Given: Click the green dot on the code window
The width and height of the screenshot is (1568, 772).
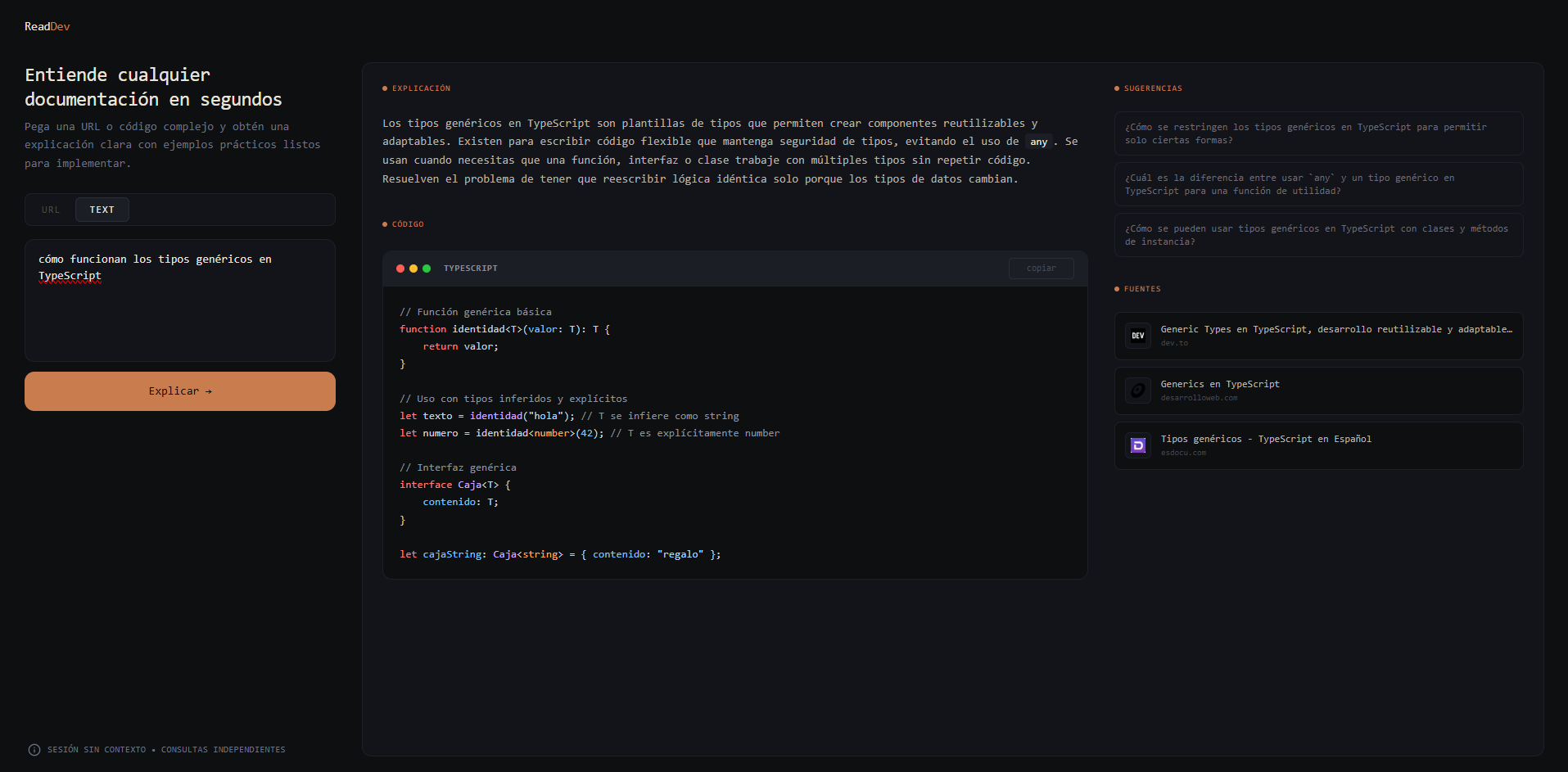Looking at the screenshot, I should pos(426,268).
